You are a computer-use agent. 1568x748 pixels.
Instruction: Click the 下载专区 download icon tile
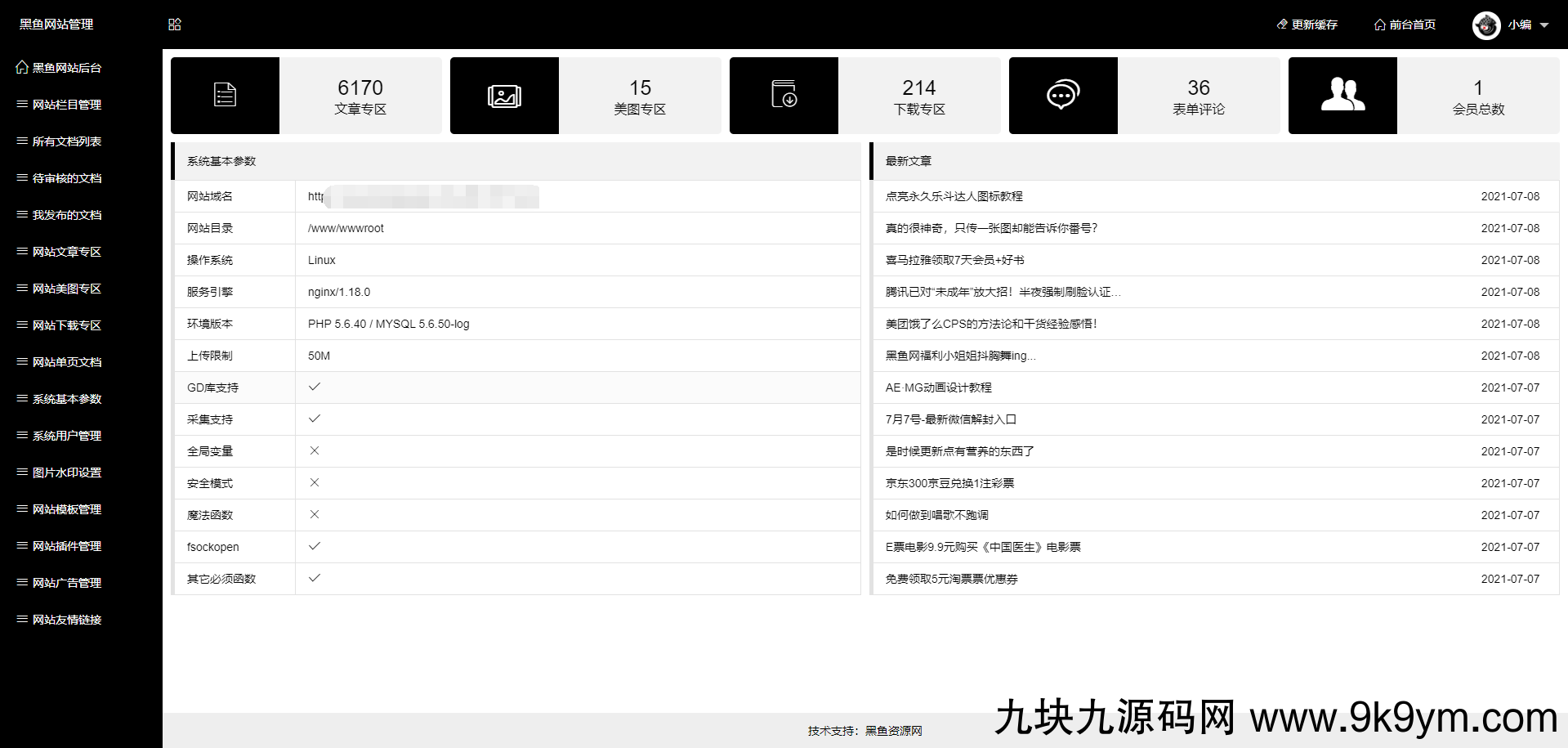[x=784, y=96]
